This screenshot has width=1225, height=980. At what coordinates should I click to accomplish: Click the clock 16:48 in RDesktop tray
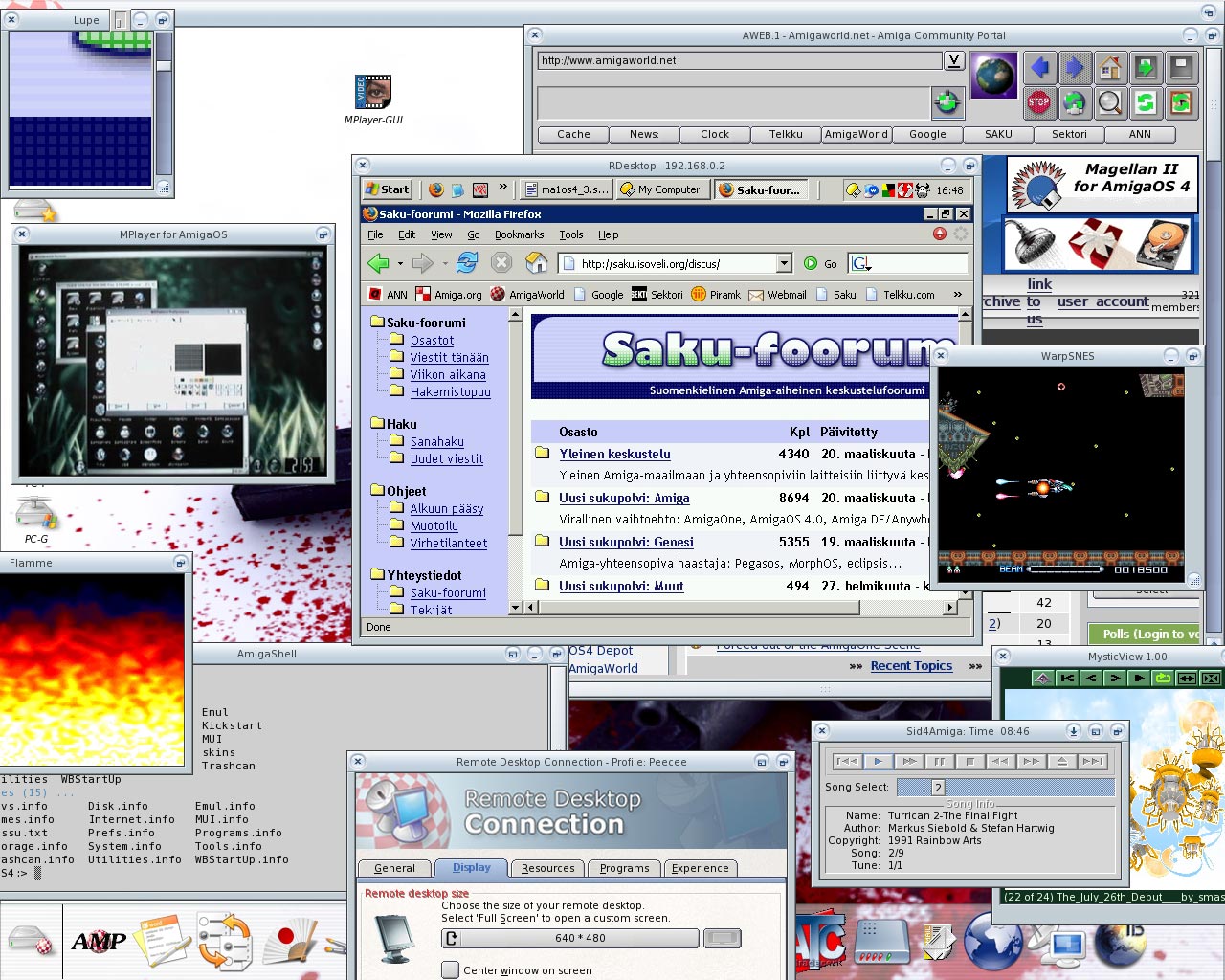tap(949, 190)
